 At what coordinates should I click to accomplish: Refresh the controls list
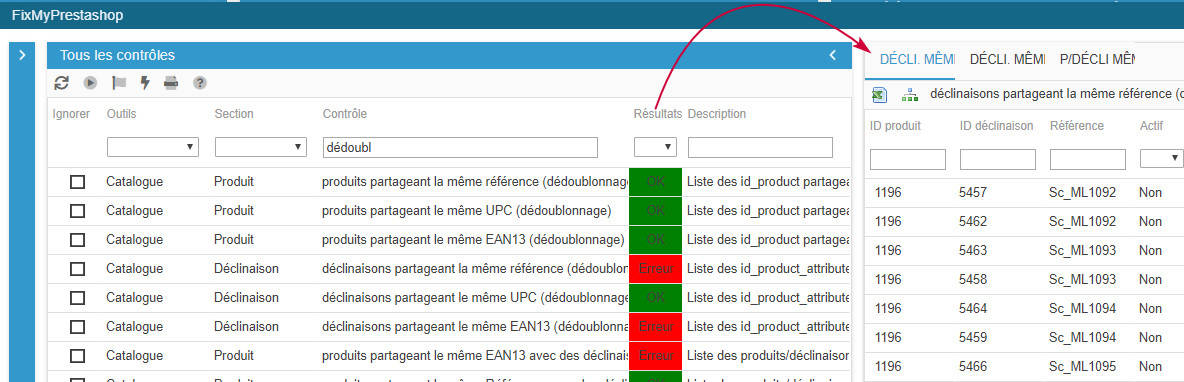[x=62, y=83]
